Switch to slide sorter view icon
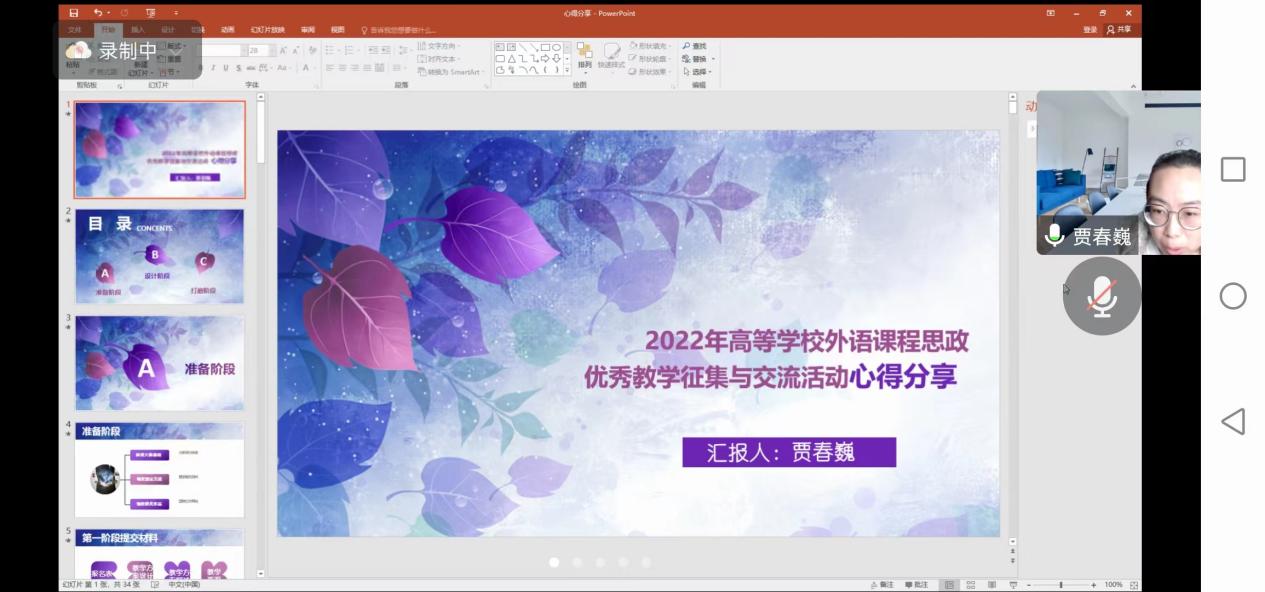Viewport: 1265px width, 592px height. 970,585
